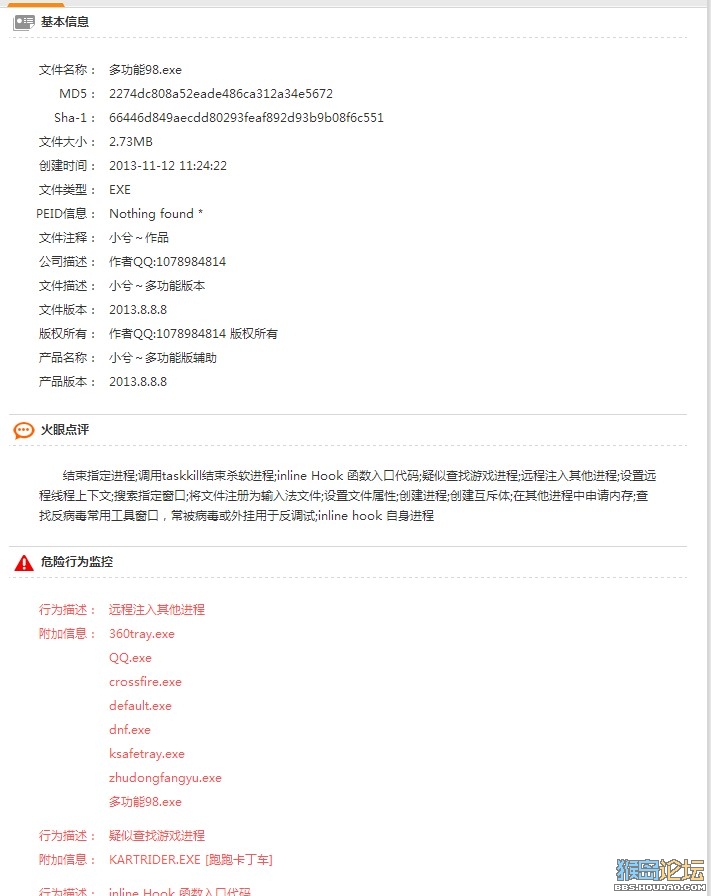The image size is (711, 896).
Task: Click the forum watermark logo
Action: tap(660, 874)
